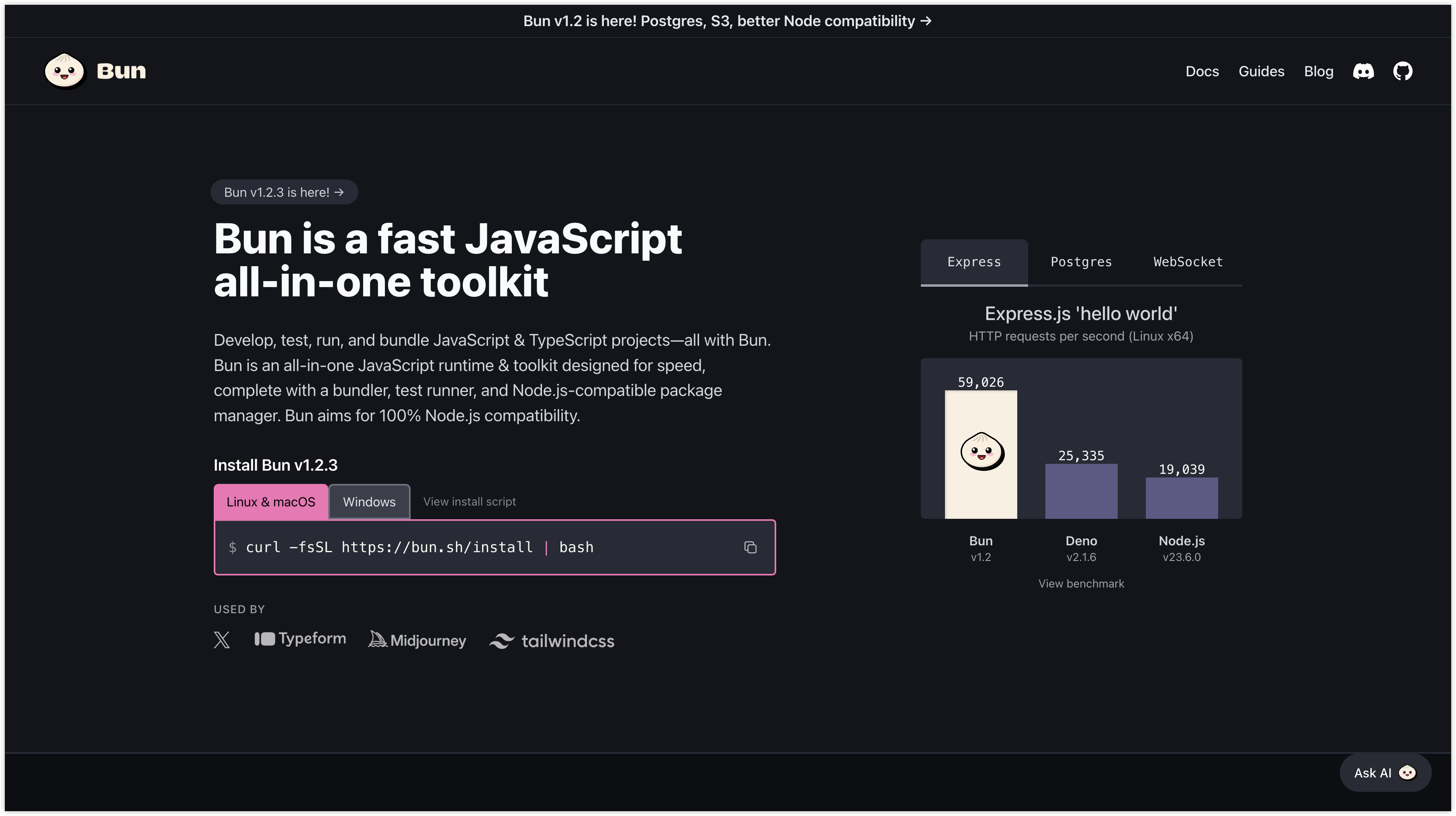Screen dimensions: 1456x816
Task: Click the 'Install Bun v1.2.3' heading
Action: (275, 465)
